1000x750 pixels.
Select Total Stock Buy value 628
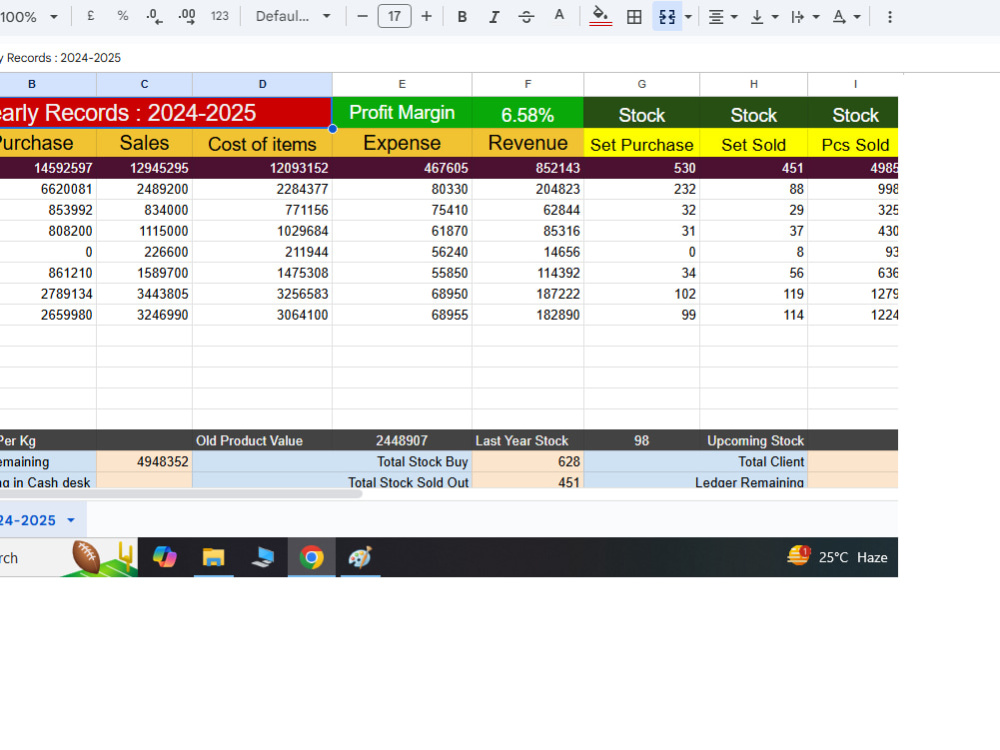(527, 462)
